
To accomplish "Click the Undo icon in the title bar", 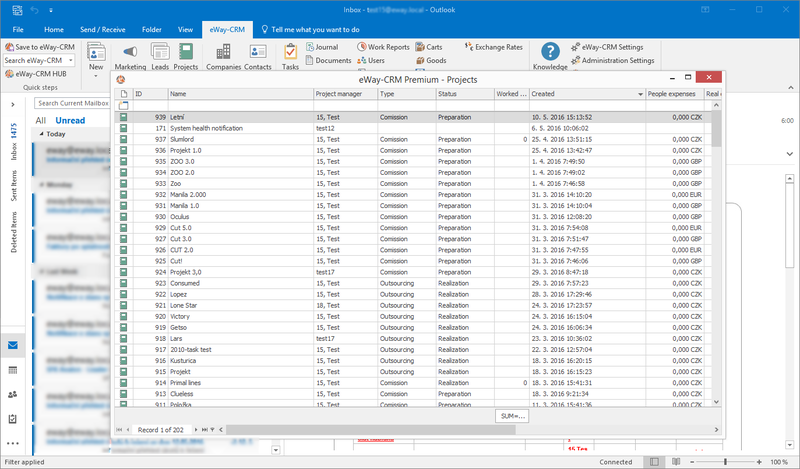I will click(34, 10).
